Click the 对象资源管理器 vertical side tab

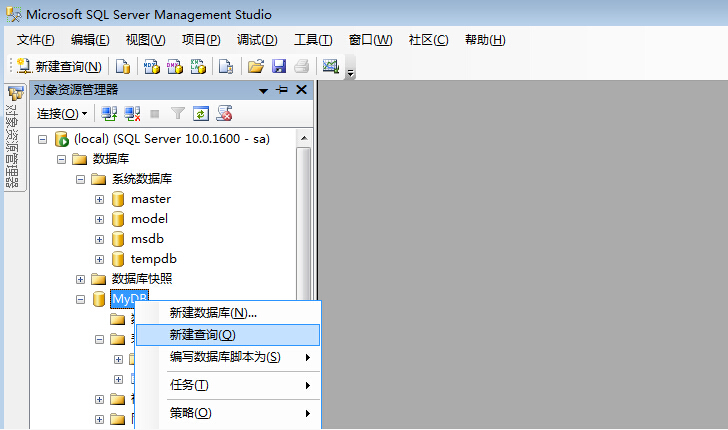coord(15,137)
